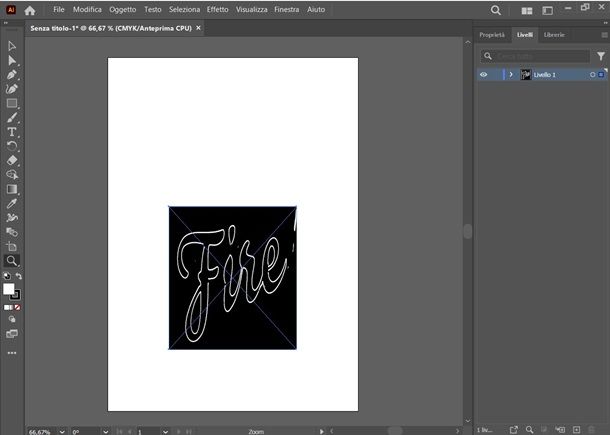Expand Livello 1 layer contents
The width and height of the screenshot is (610, 435).
click(511, 75)
